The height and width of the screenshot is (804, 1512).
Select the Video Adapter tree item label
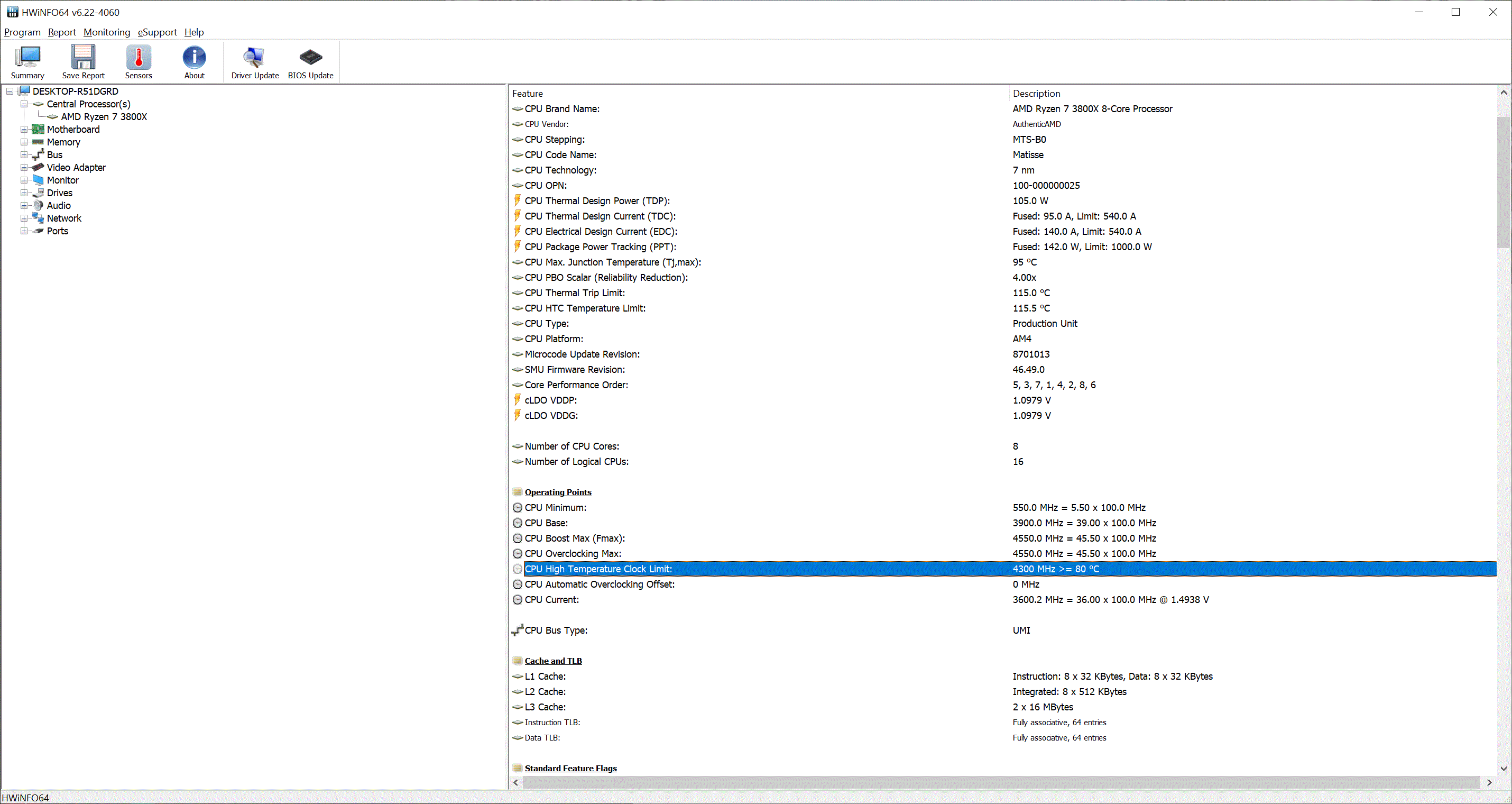point(76,167)
